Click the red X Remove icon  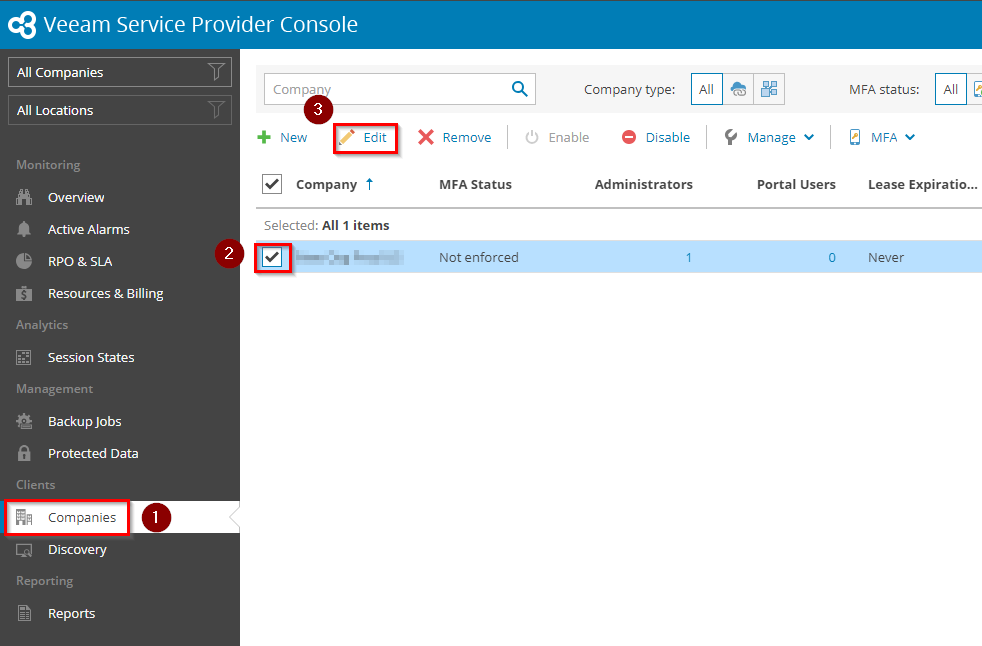click(426, 137)
